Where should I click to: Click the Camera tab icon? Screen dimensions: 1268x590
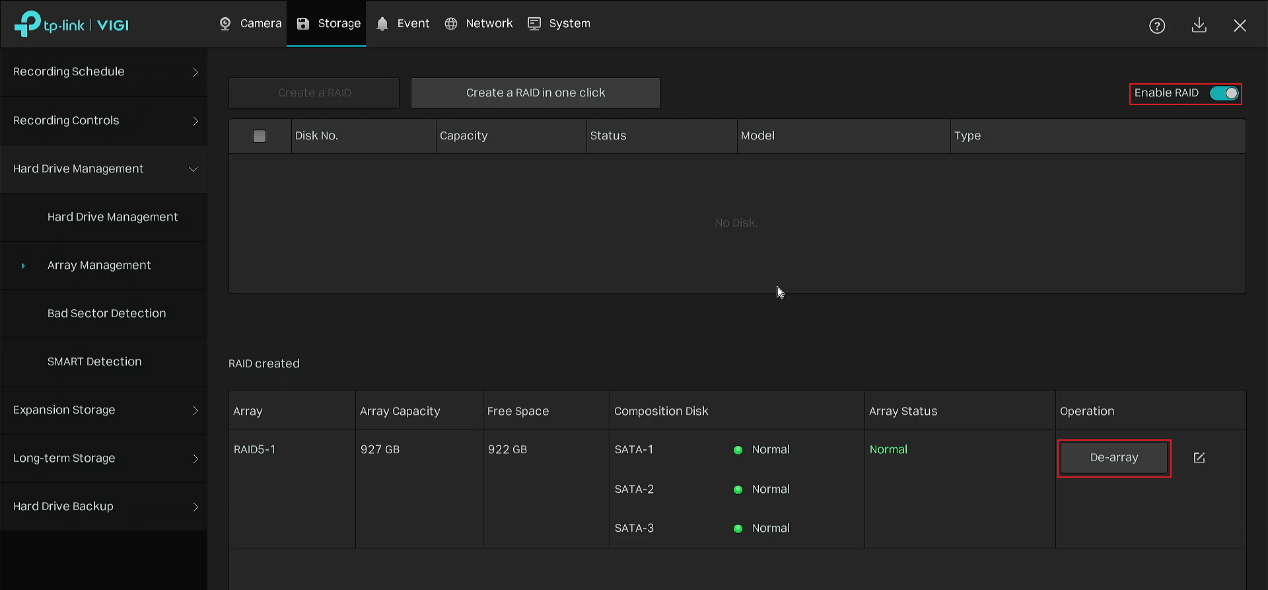225,23
